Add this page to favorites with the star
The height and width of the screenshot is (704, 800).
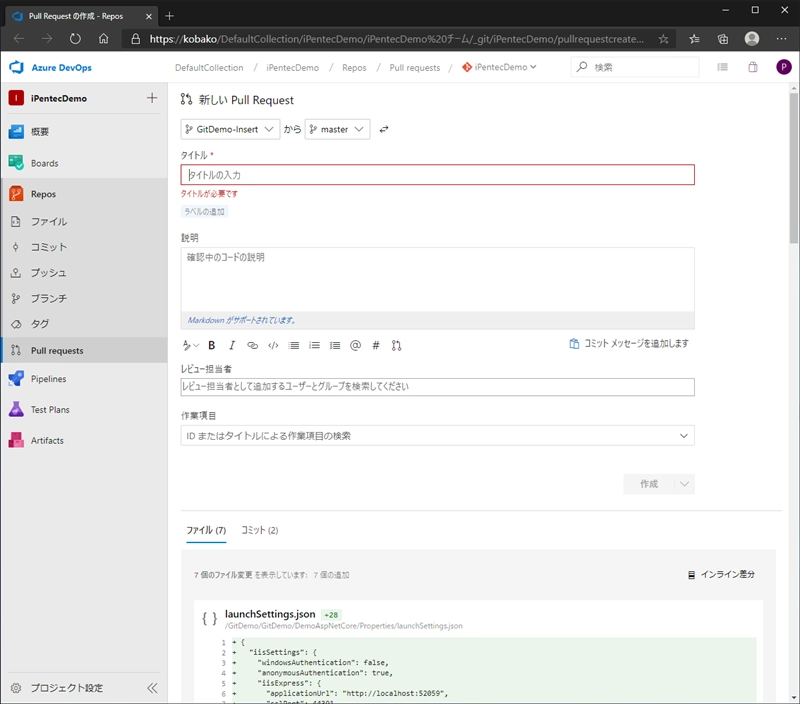pyautogui.click(x=663, y=39)
